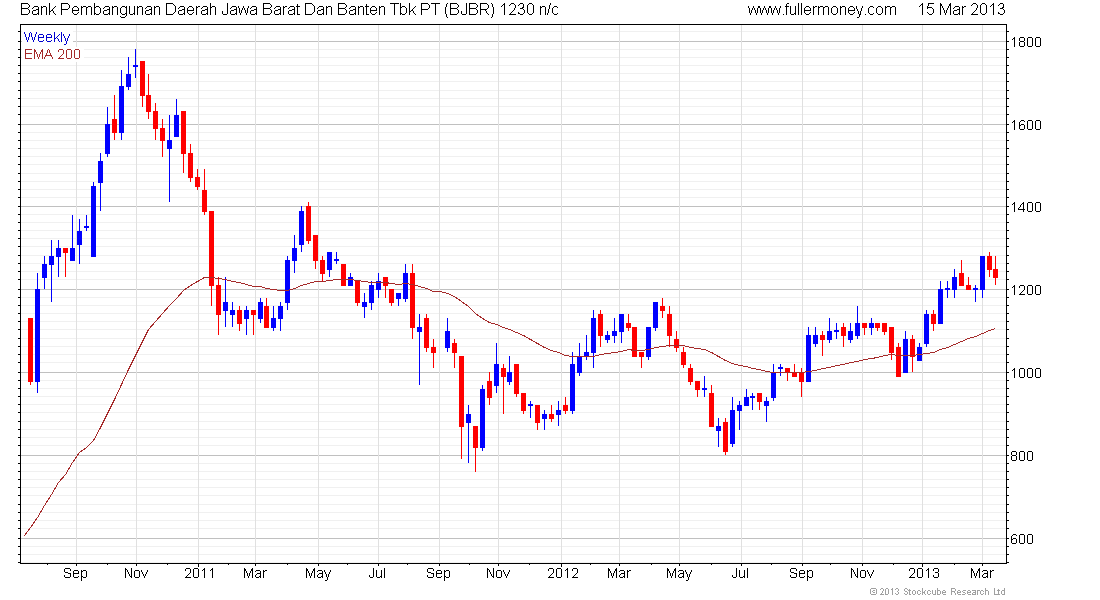The width and height of the screenshot is (1100, 600).
Task: Select the 'EMA 200' legend label
Action: 53,54
